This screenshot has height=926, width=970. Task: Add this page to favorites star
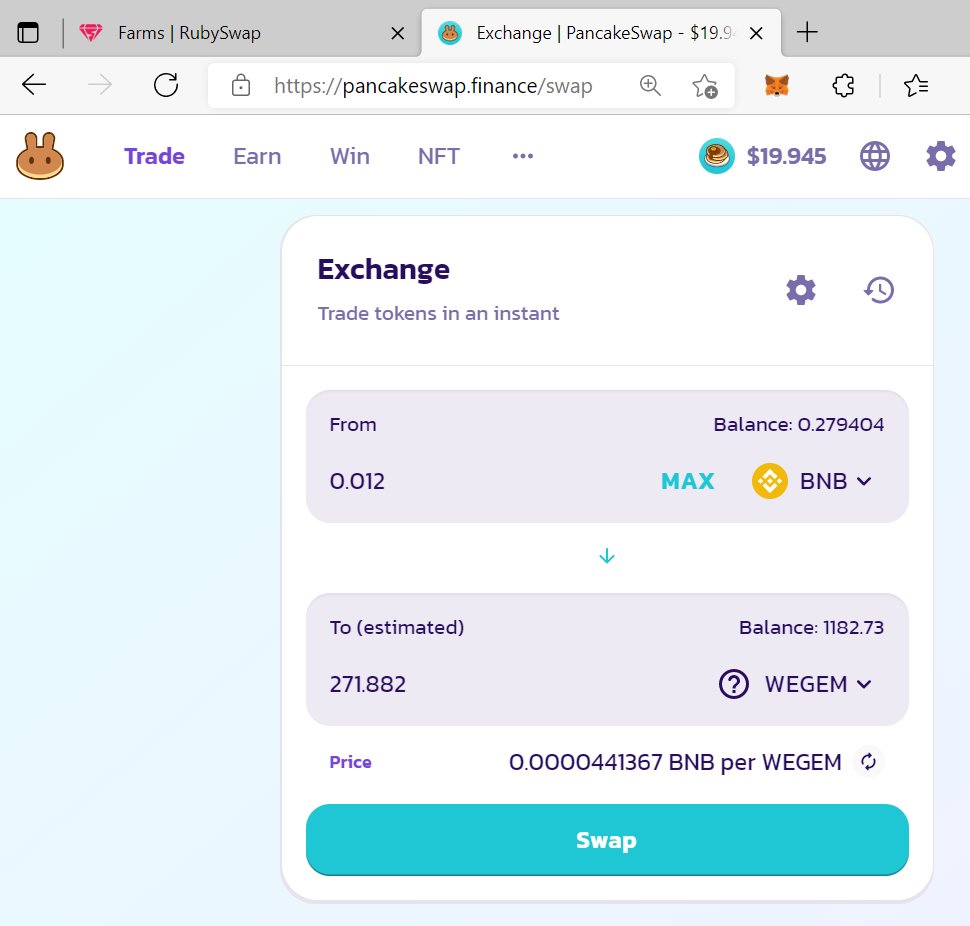705,85
